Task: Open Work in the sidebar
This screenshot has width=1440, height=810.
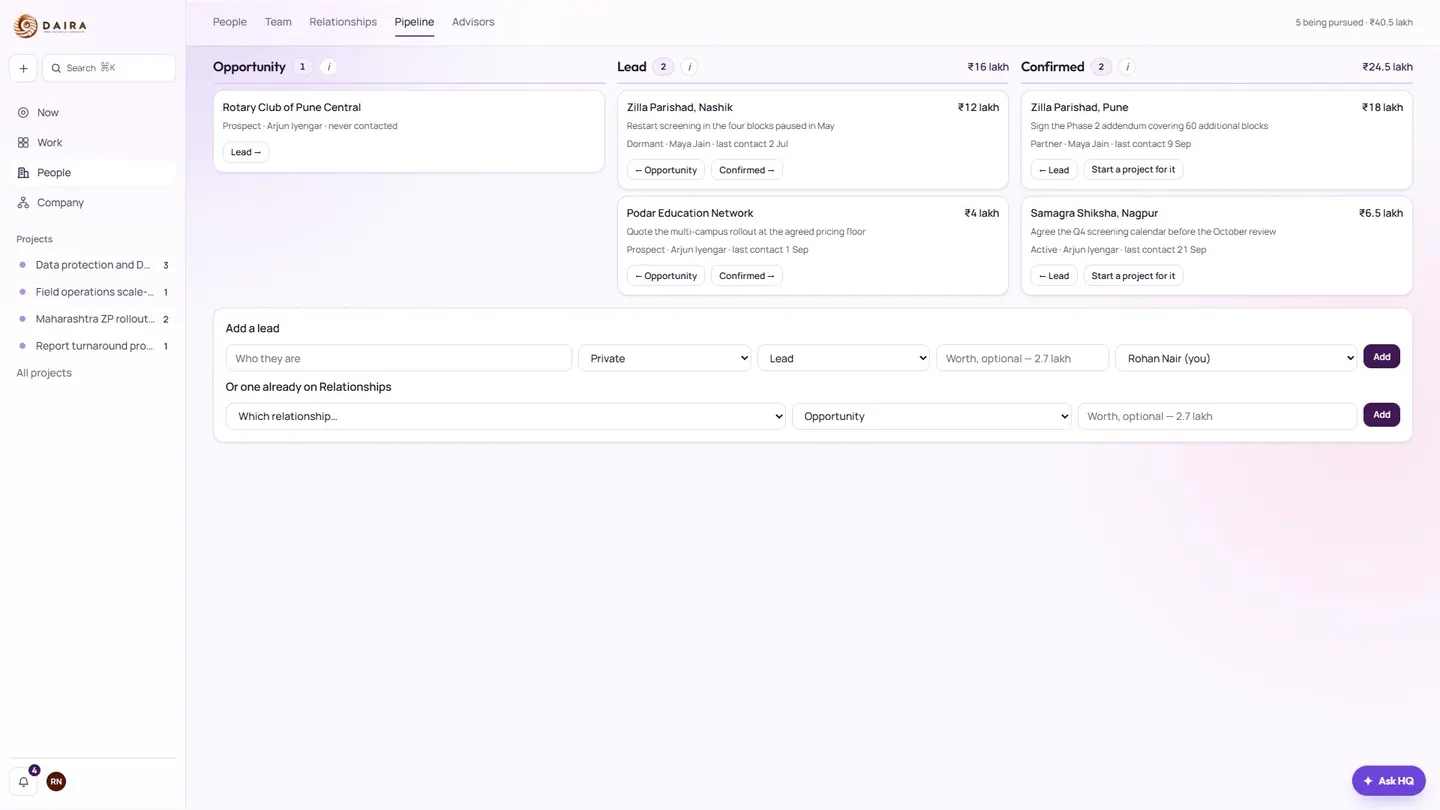Action: (93, 143)
